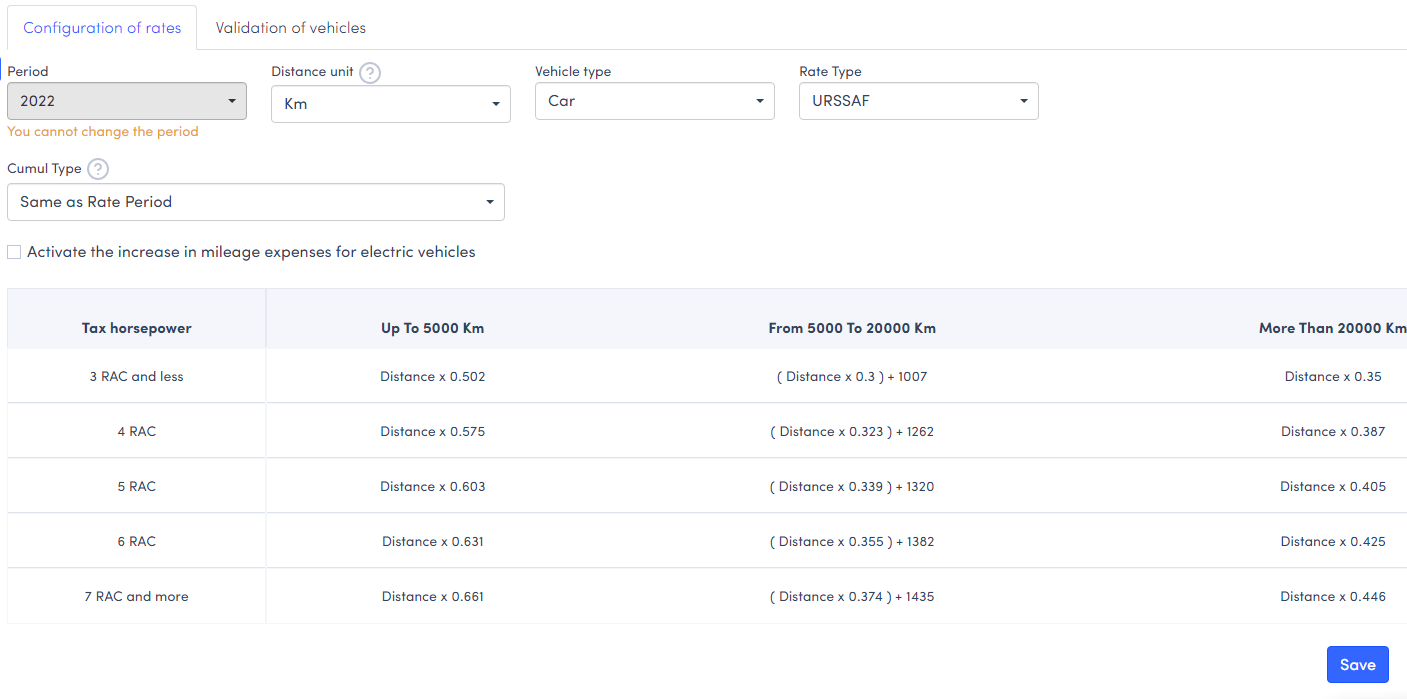Click the Tax horsepower column header
The image size is (1407, 699).
coord(137,328)
